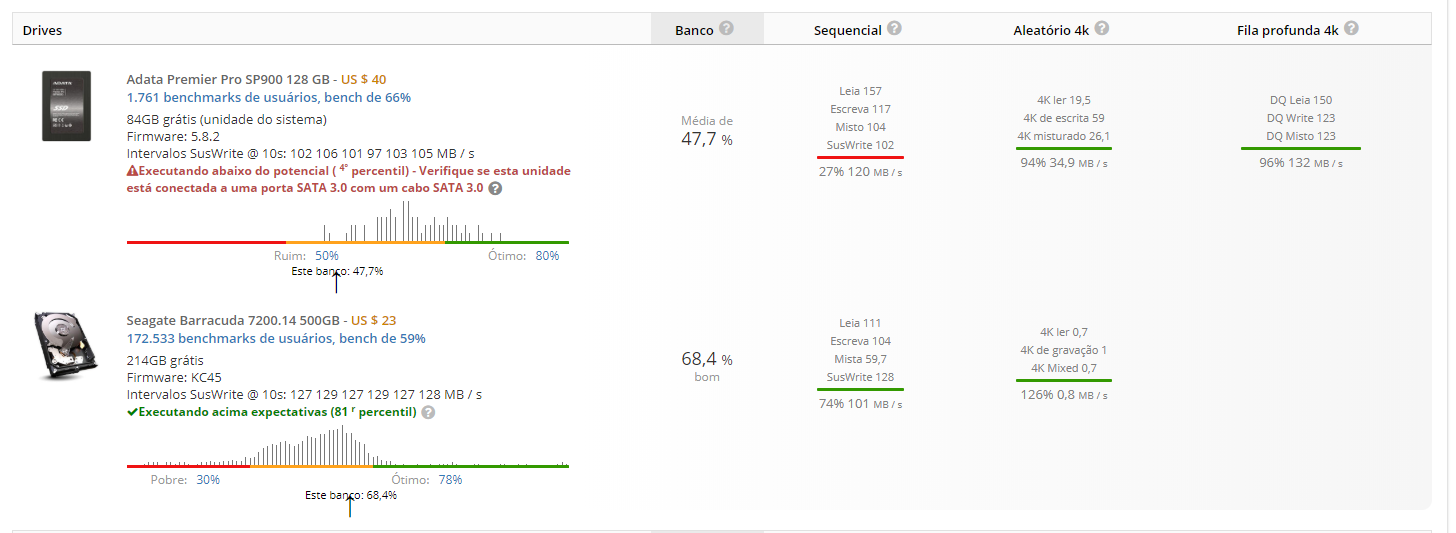This screenshot has height=533, width=1456.
Task: Click the question mark next to Aleatório 4k
Action: coord(1101,29)
